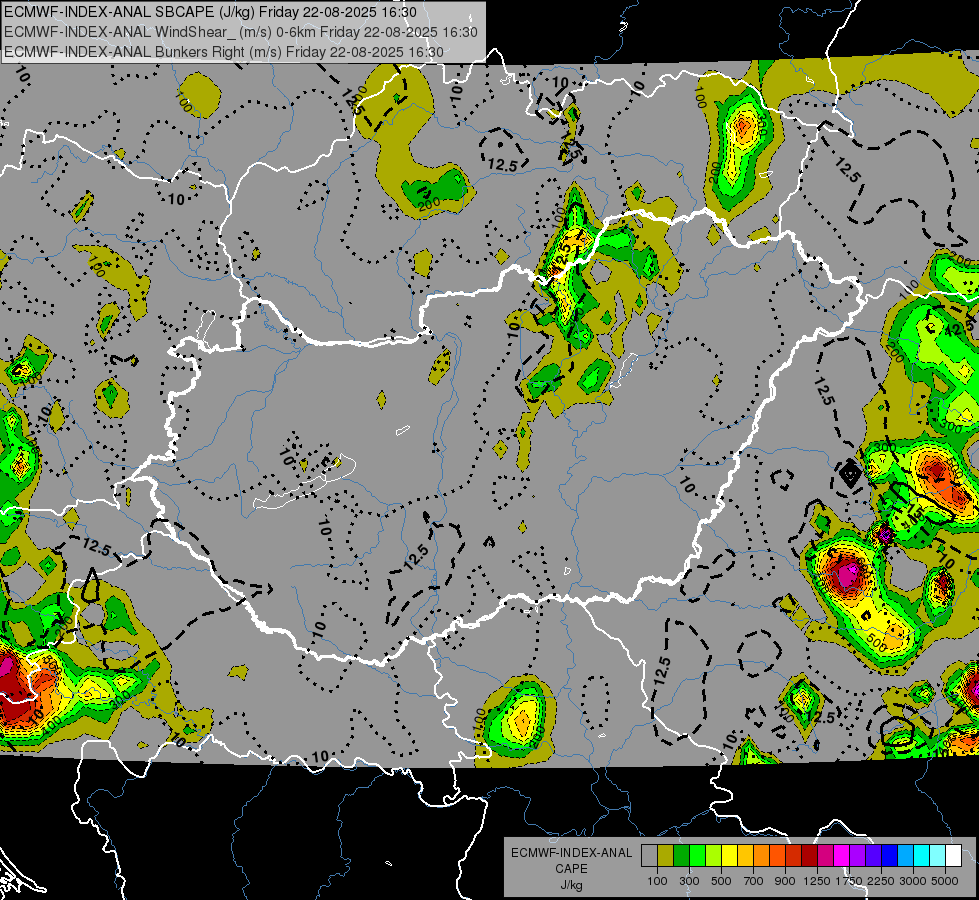
Task: Click the legend tick label 5000
Action: (x=945, y=881)
